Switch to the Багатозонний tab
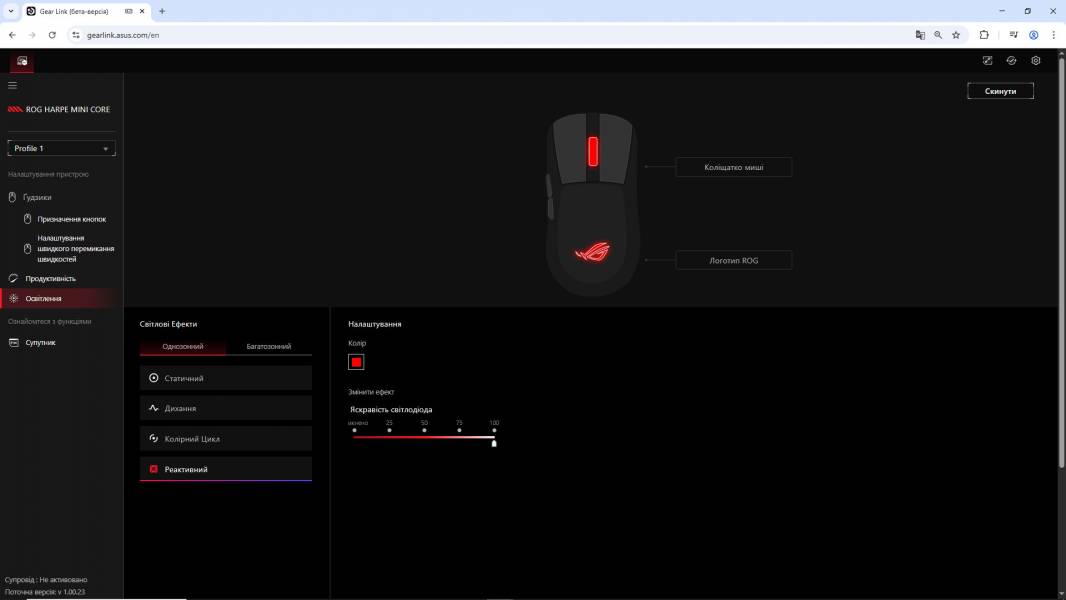The height and width of the screenshot is (600, 1066). 268,346
